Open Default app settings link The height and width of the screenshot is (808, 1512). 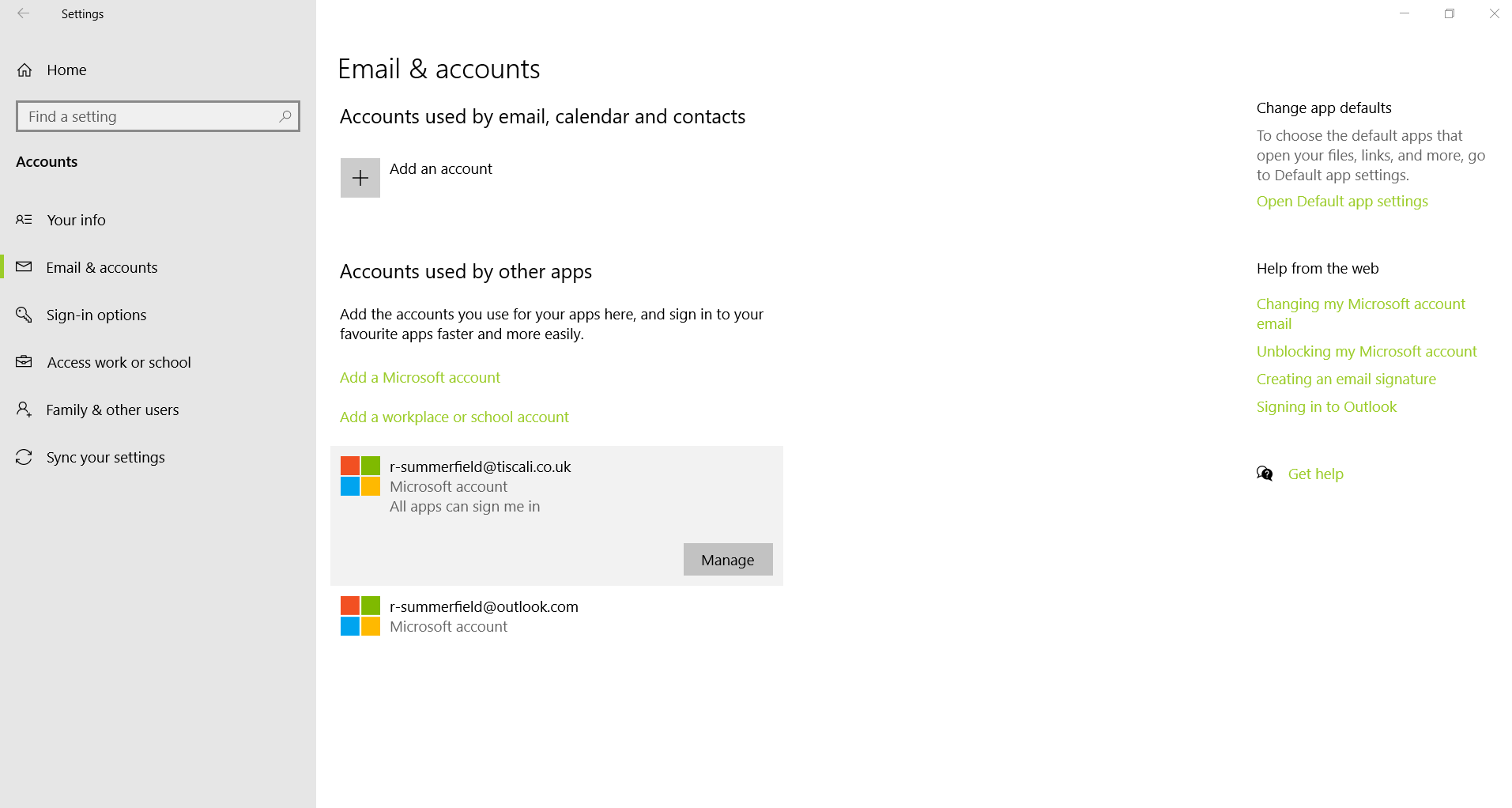(1341, 201)
